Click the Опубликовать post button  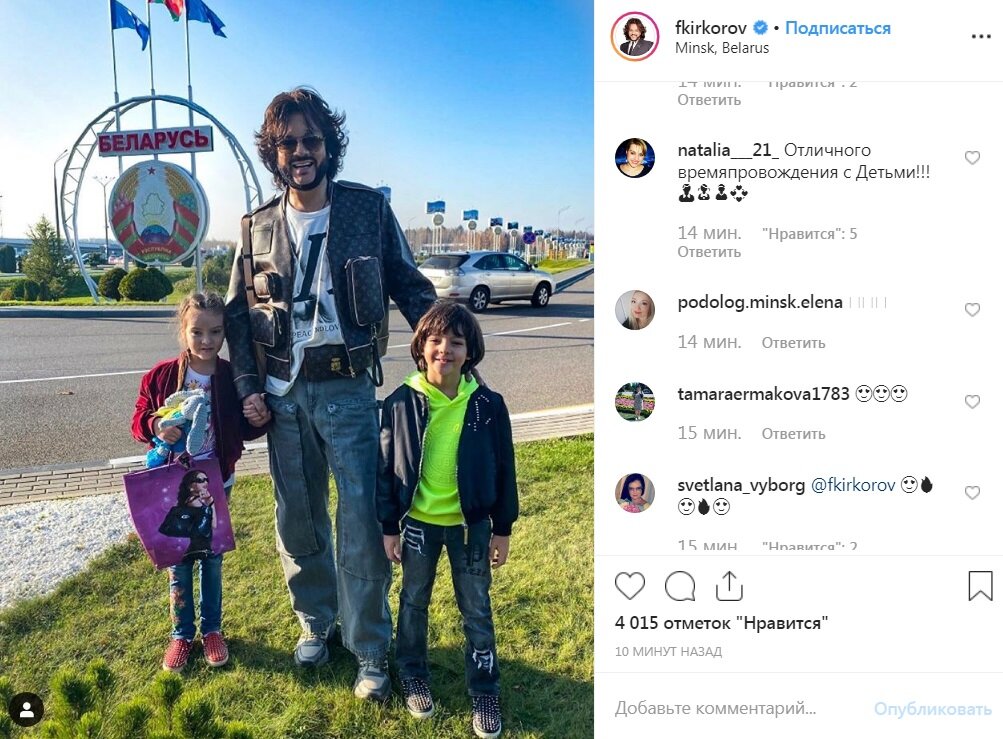pyautogui.click(x=933, y=709)
